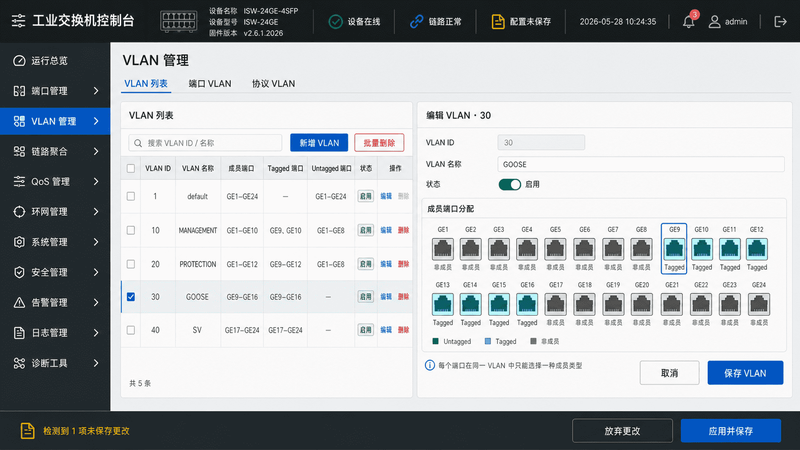The image size is (800, 450).
Task: Select the GE17 port icon
Action: [556, 305]
